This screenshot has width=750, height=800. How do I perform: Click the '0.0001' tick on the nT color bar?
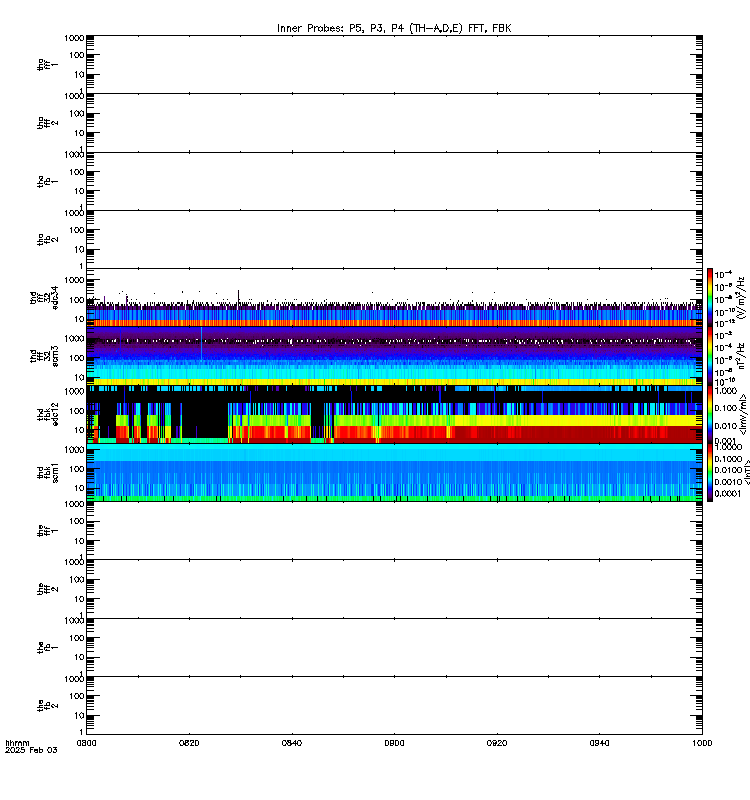(x=728, y=493)
